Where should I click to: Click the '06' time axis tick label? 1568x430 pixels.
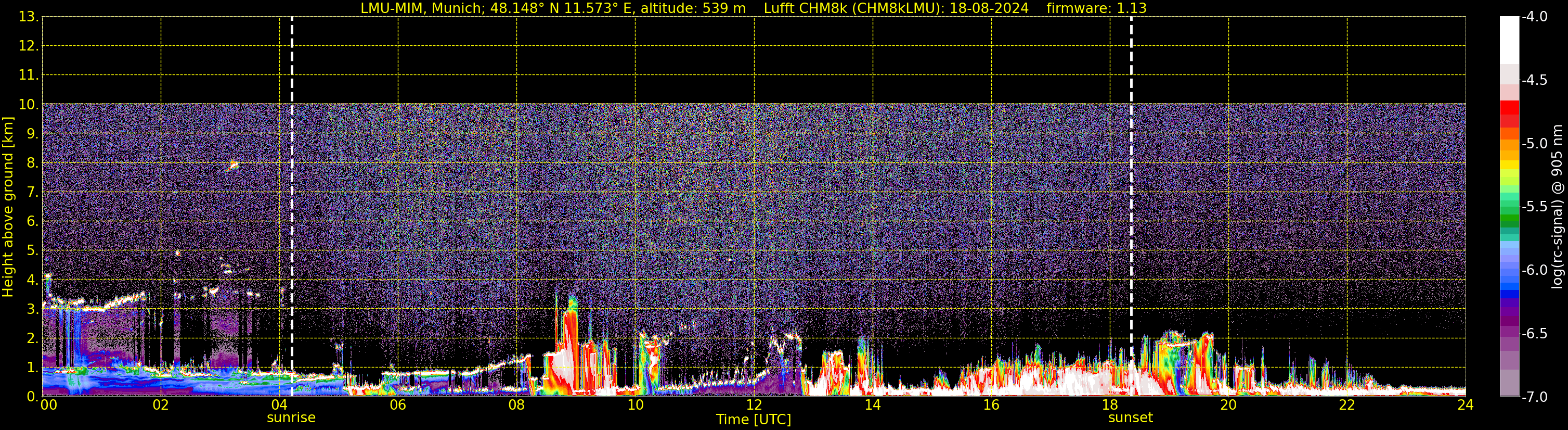tap(397, 405)
